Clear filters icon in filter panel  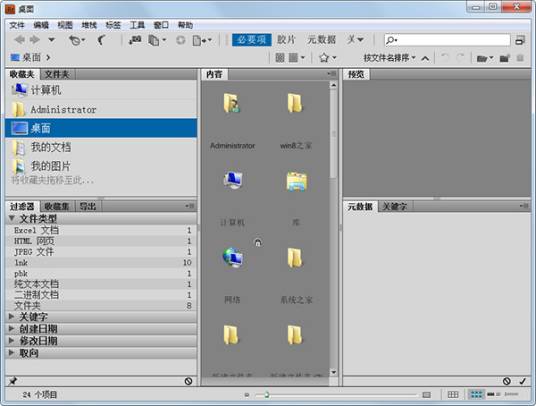(188, 381)
